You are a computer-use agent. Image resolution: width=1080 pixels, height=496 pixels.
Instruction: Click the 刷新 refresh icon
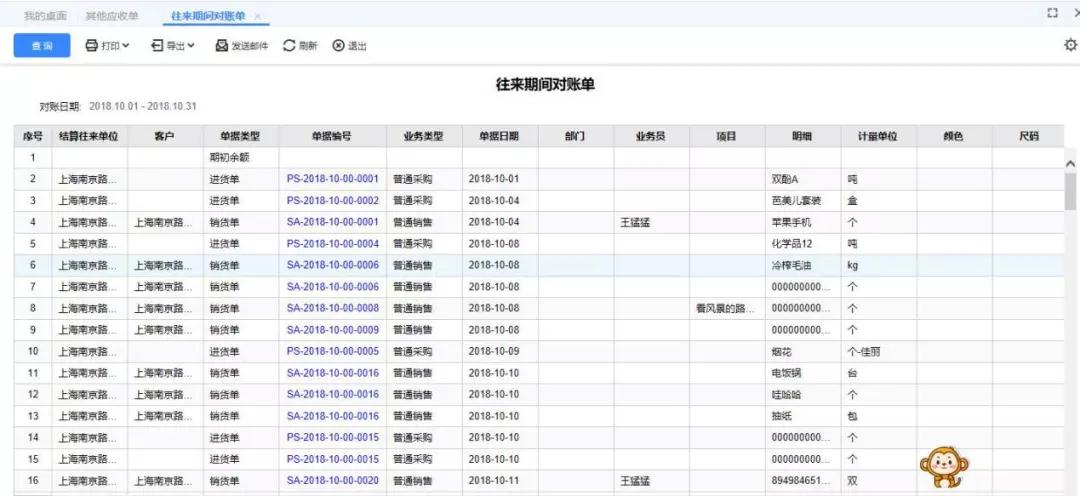289,45
